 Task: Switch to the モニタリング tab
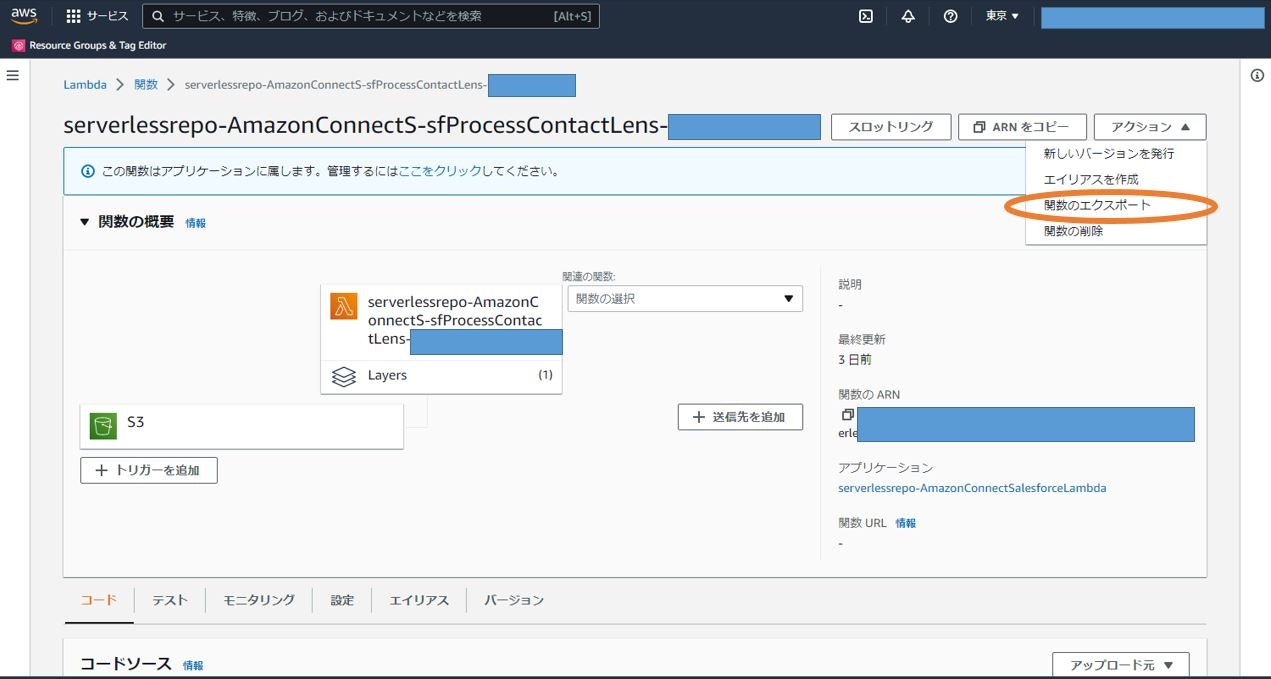[x=259, y=600]
